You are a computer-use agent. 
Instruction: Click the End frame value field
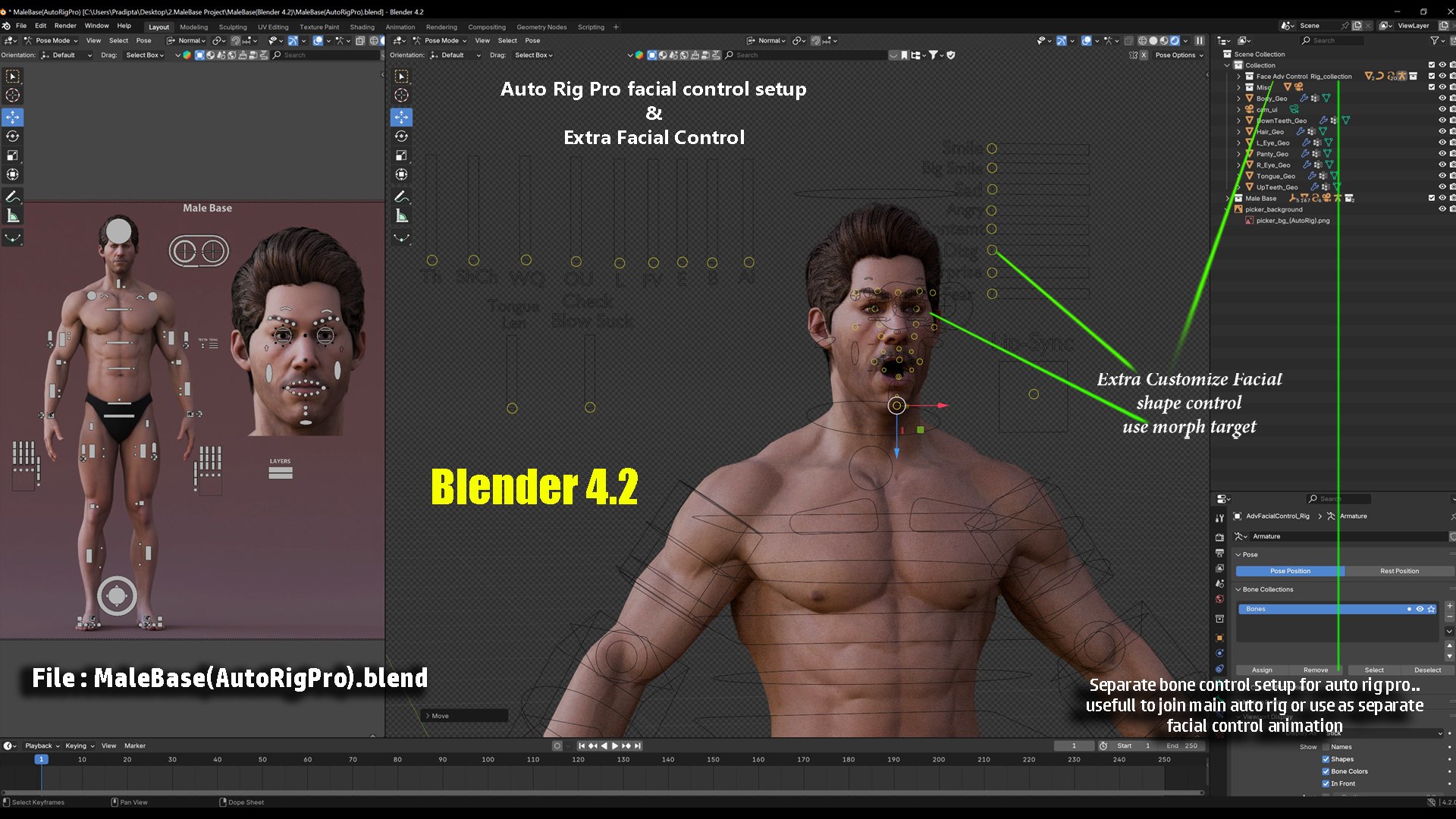coord(1182,746)
